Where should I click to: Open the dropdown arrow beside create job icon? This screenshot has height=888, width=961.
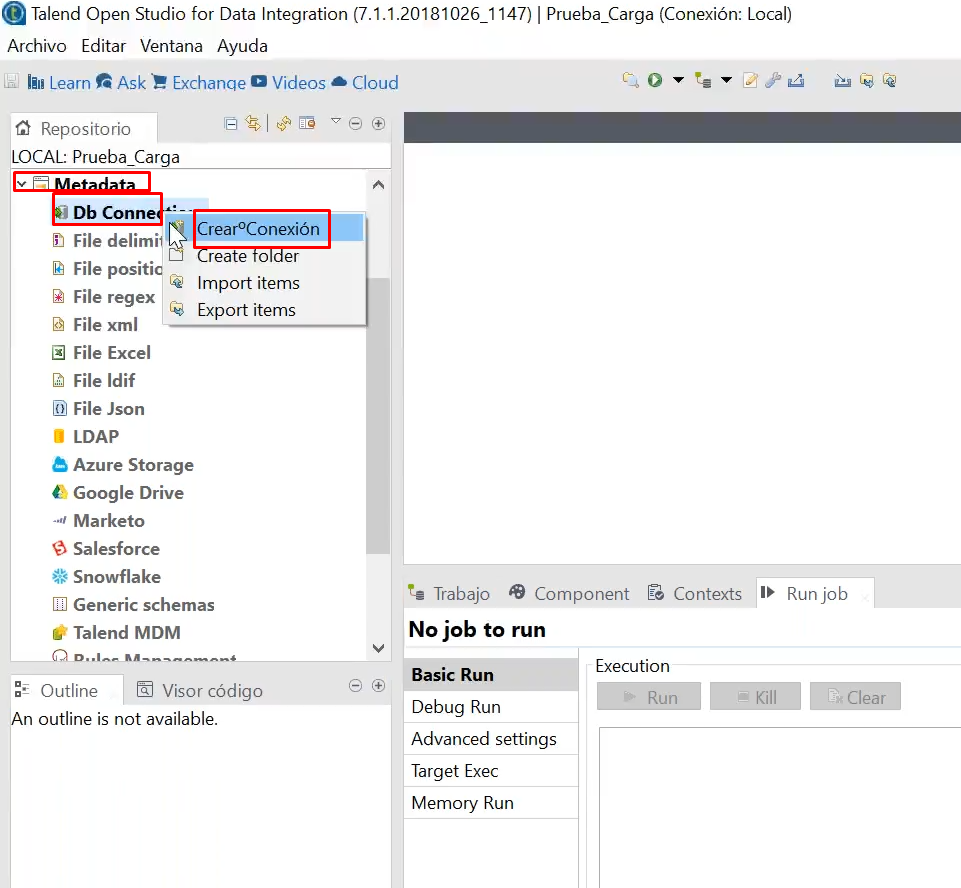(x=726, y=80)
